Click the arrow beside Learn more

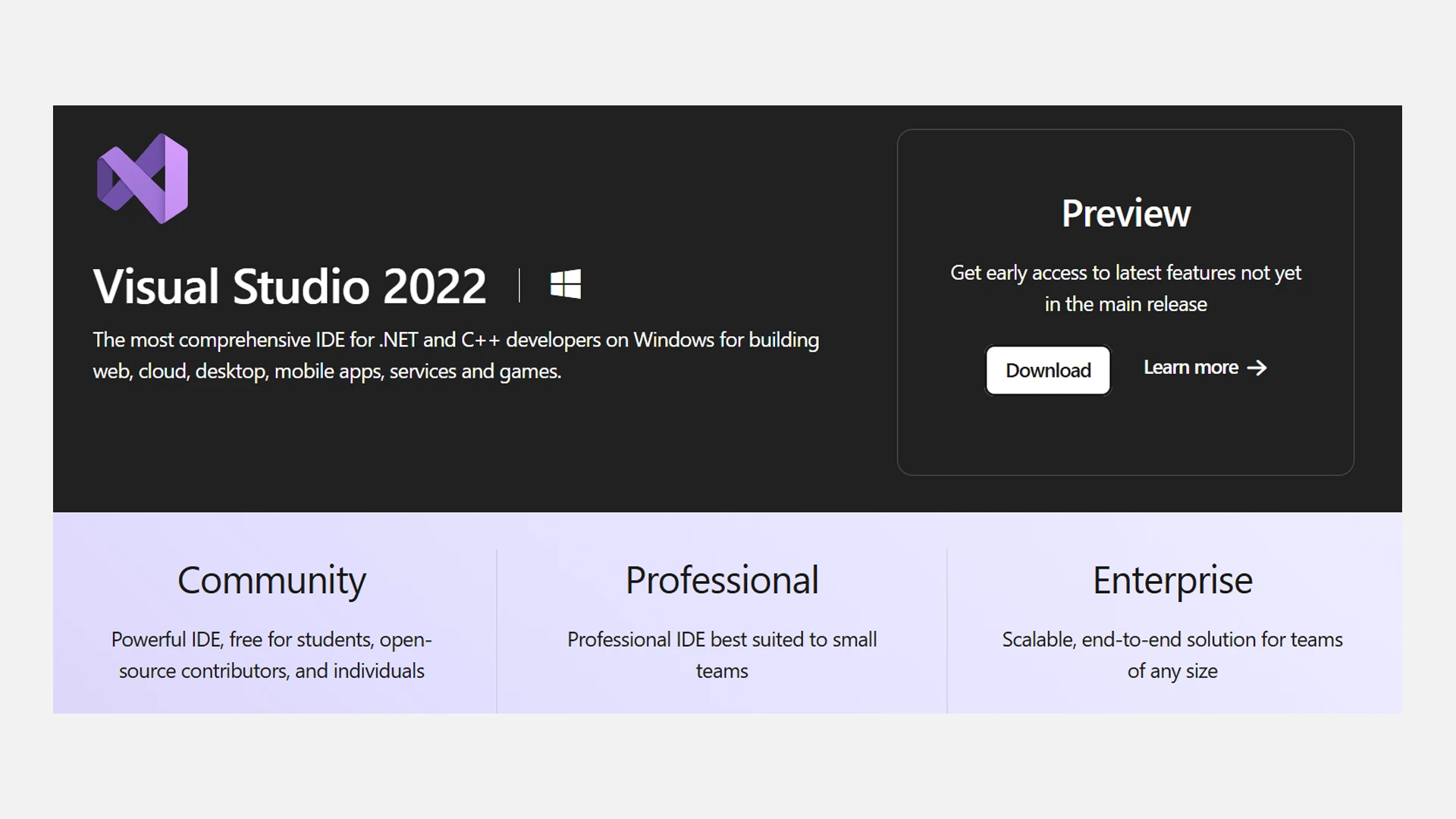pos(1257,368)
